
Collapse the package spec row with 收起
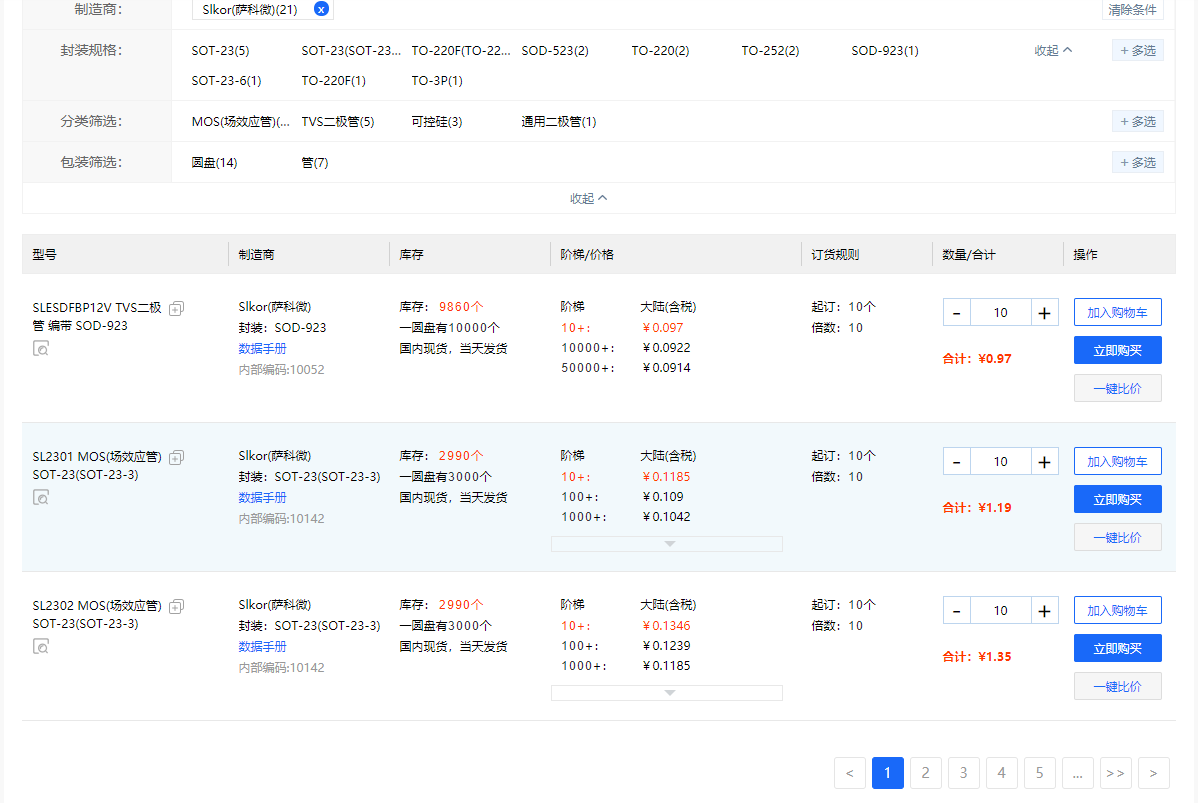click(1053, 50)
